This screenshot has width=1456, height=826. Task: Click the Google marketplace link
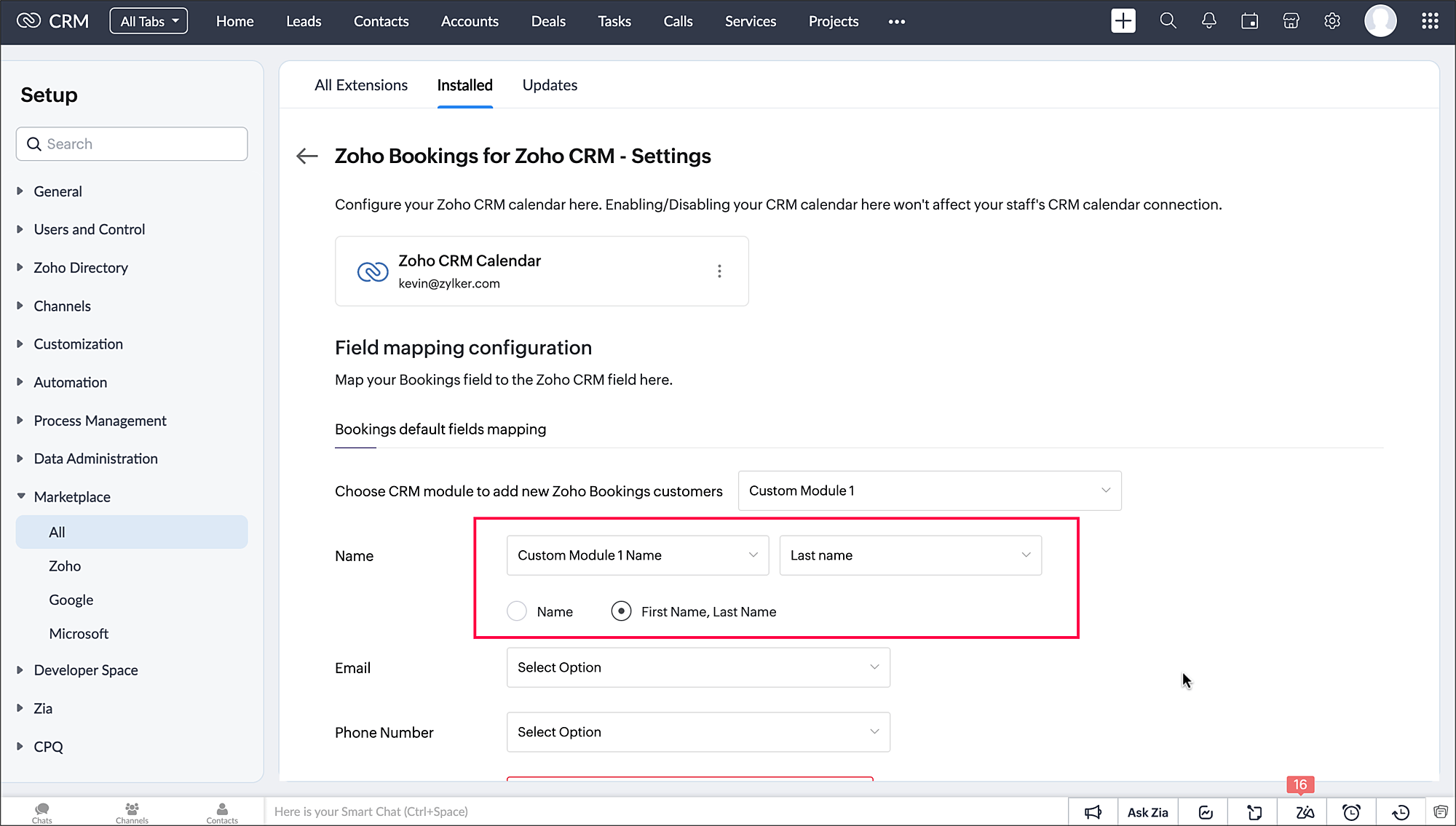71,600
